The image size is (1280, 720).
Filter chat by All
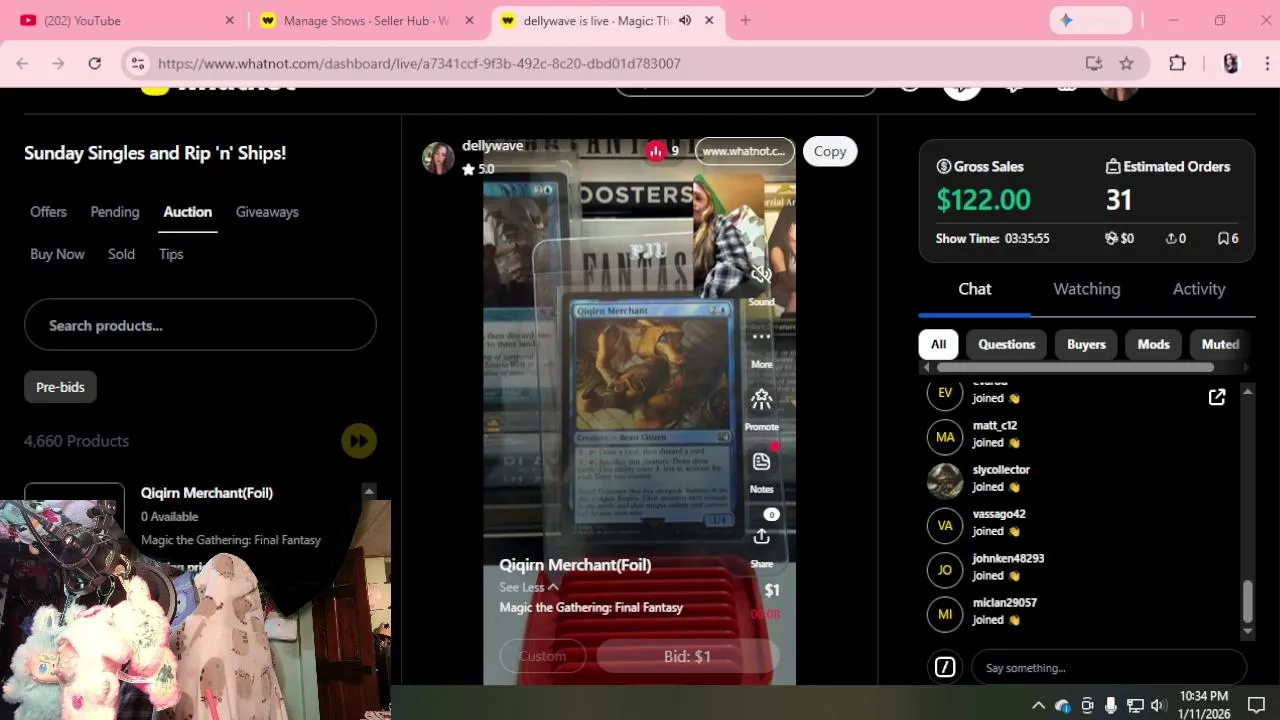(938, 344)
